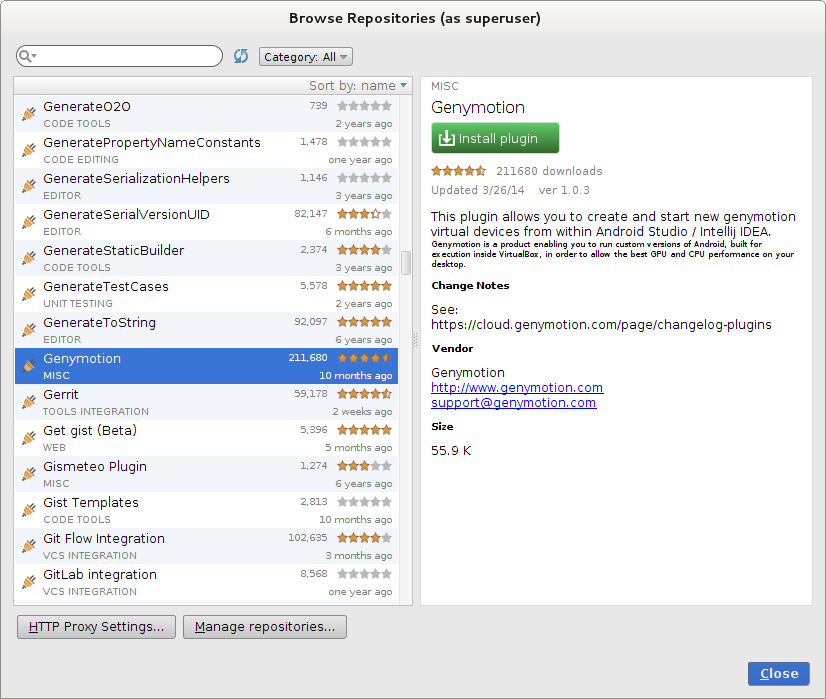
Task: Click the 82,147 download count
Action: 311,213
